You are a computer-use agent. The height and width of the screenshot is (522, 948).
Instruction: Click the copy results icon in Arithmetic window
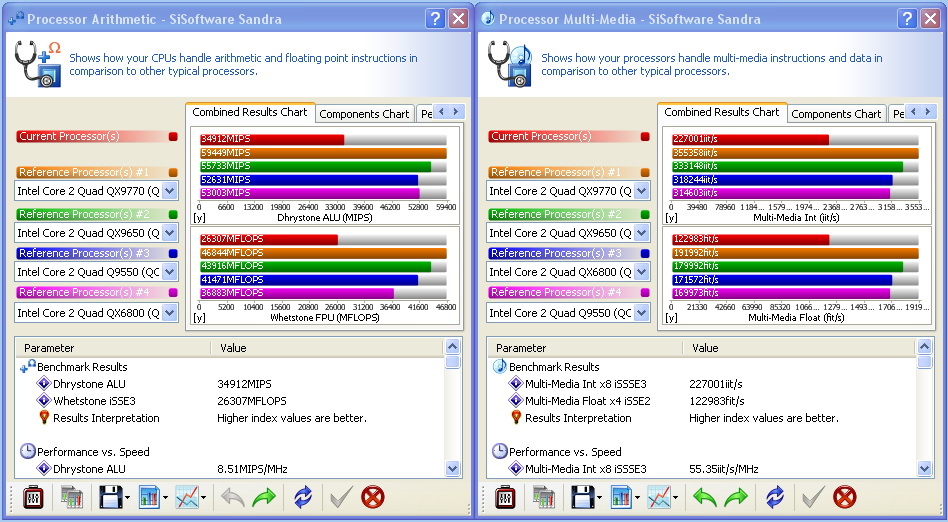[71, 498]
